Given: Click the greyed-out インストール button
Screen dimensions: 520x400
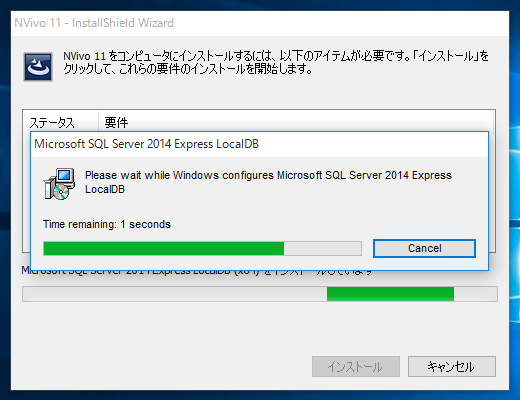Looking at the screenshot, I should [x=356, y=367].
